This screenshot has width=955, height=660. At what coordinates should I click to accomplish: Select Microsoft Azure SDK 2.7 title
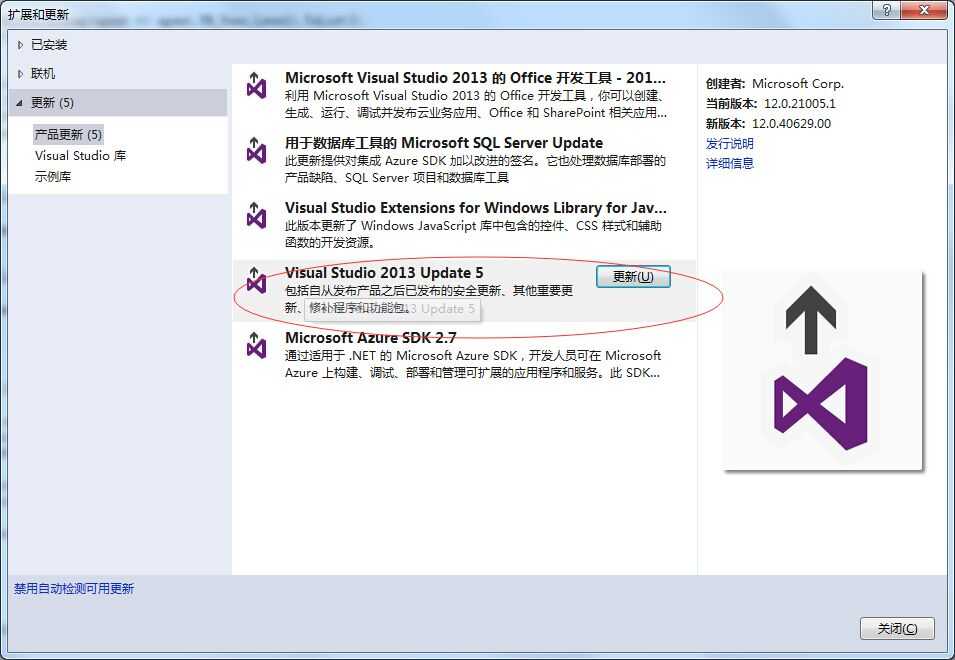[370, 338]
